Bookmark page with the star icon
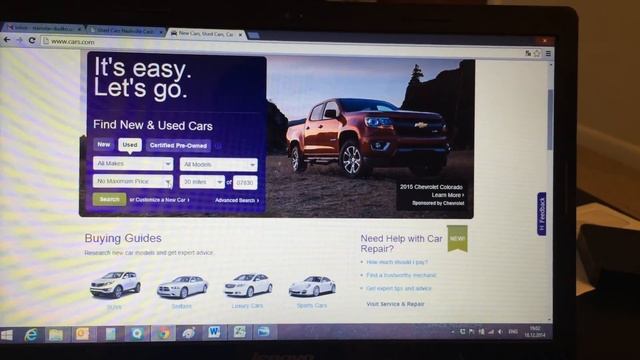Viewport: 640px width, 360px height. (537, 53)
